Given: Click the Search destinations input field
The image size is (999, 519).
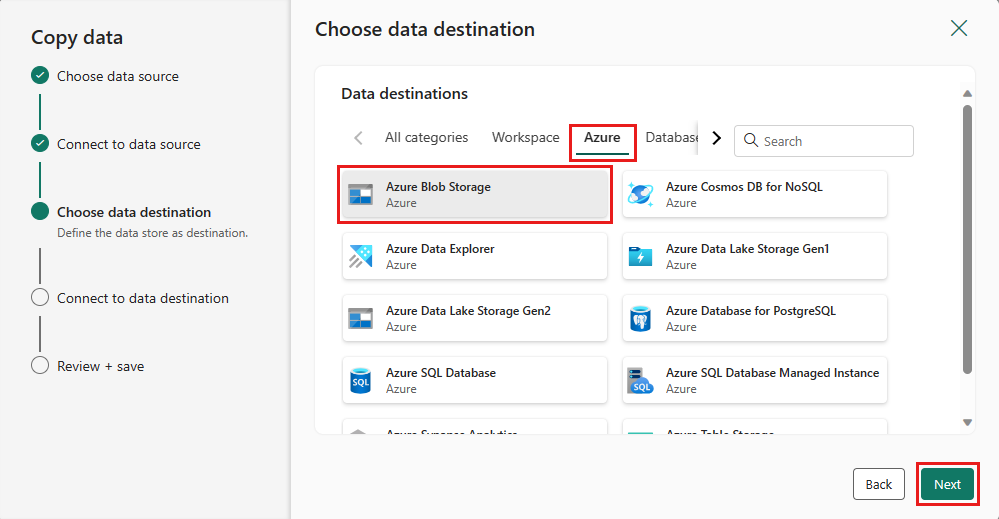Looking at the screenshot, I should (x=835, y=141).
